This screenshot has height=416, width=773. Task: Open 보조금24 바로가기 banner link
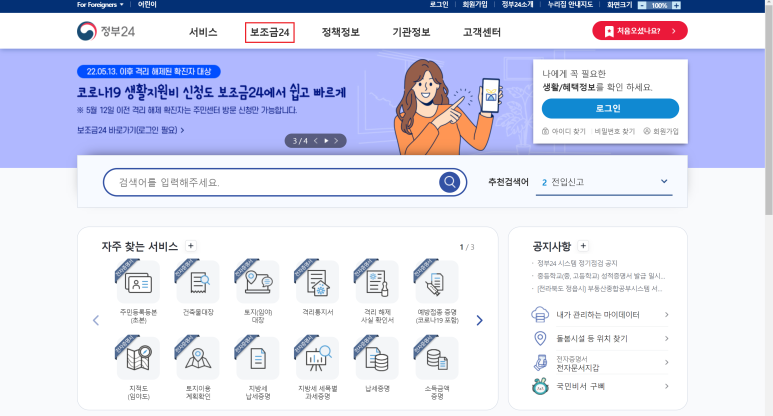tap(131, 130)
